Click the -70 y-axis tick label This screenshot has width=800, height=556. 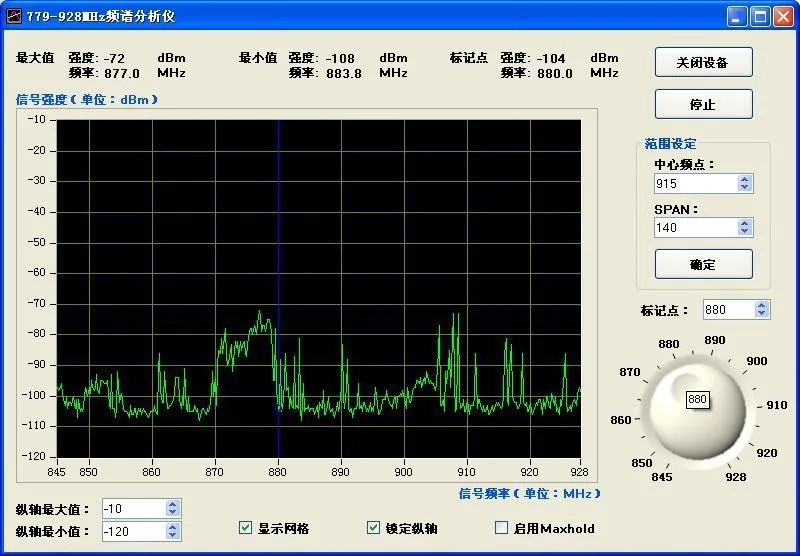36,303
